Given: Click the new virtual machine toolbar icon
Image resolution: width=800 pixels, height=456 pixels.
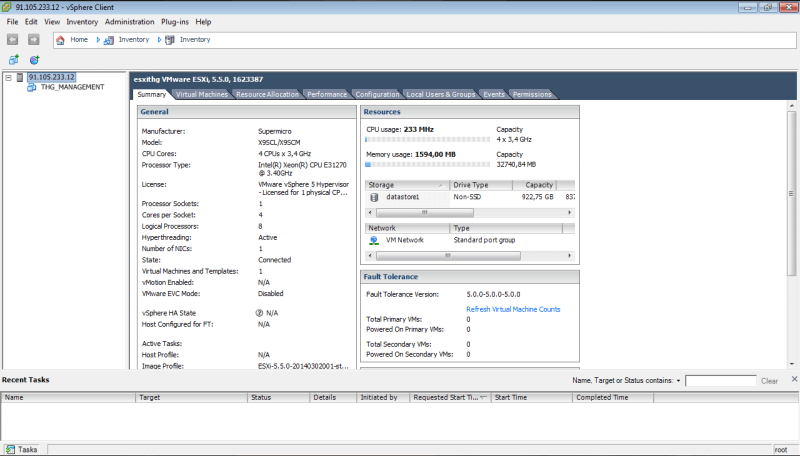Looking at the screenshot, I should [14, 60].
